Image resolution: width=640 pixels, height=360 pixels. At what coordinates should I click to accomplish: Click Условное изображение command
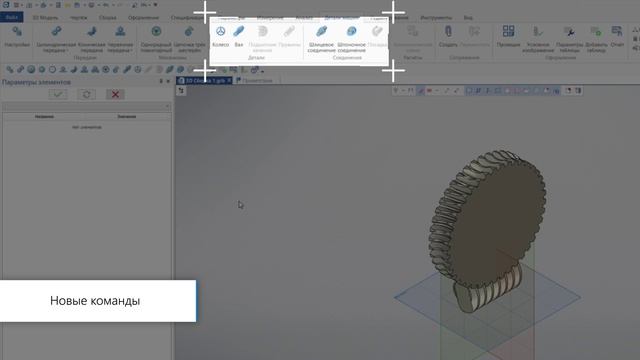(538, 39)
